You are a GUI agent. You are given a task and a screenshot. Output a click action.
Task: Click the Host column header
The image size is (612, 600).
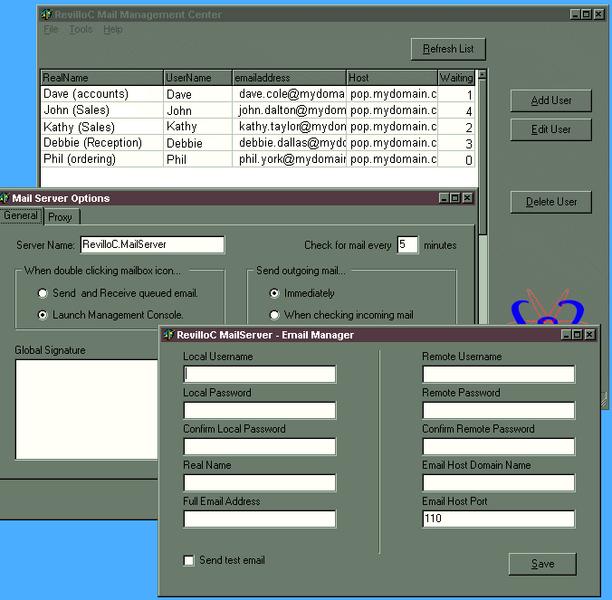click(x=392, y=78)
